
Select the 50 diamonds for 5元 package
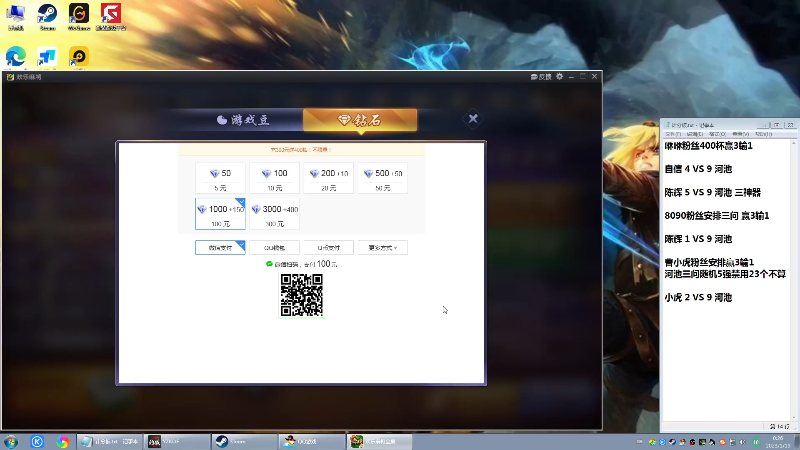tap(220, 178)
